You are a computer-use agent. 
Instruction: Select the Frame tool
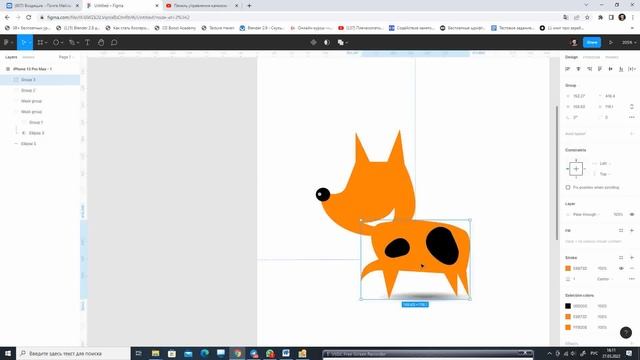pos(40,42)
